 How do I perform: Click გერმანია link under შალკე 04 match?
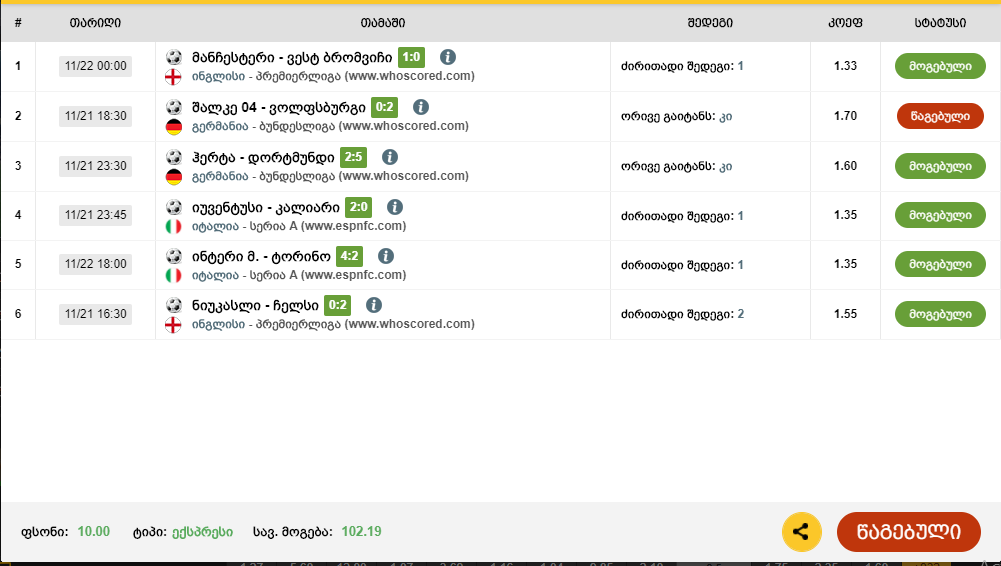(x=220, y=126)
